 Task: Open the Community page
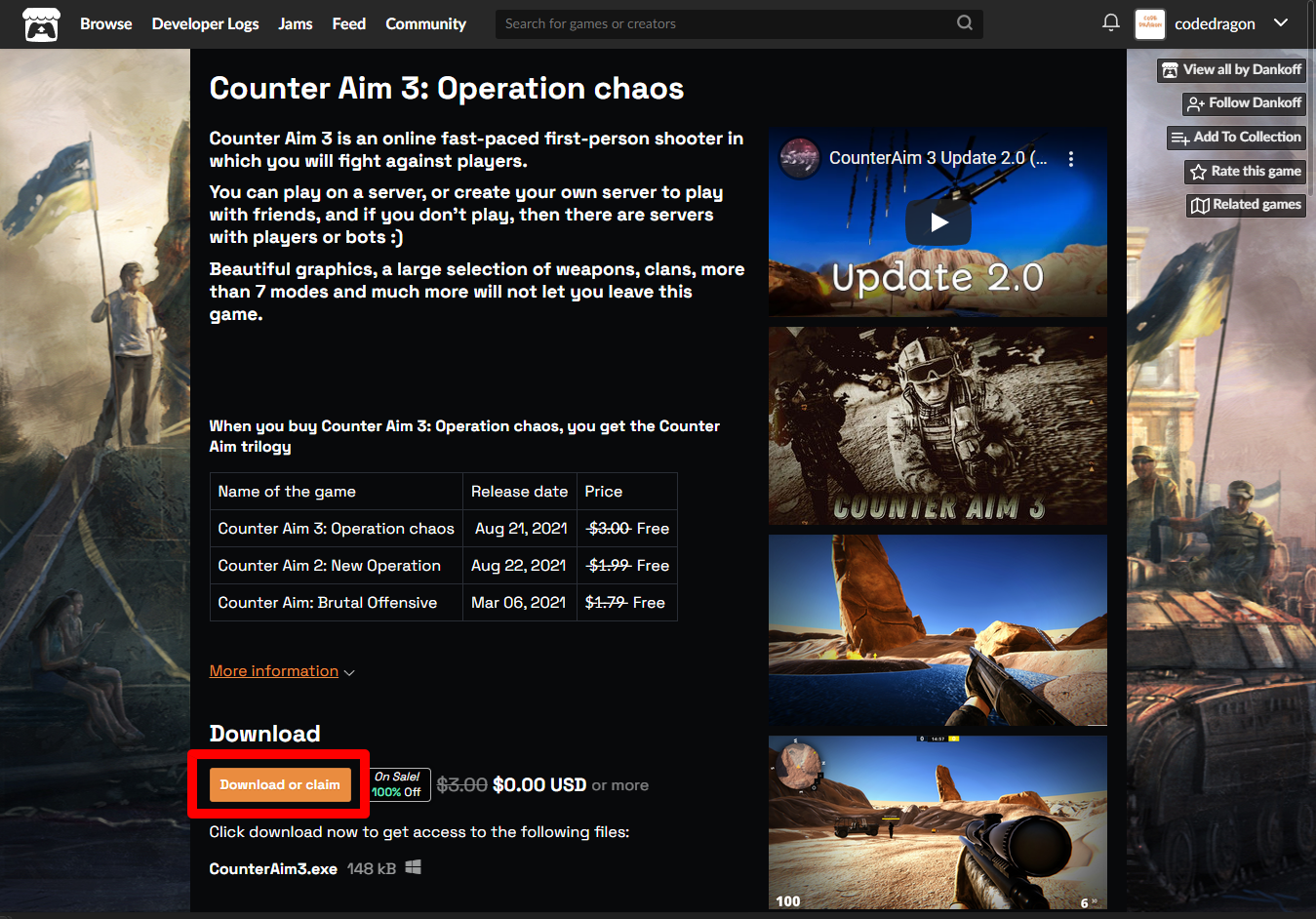[x=425, y=23]
